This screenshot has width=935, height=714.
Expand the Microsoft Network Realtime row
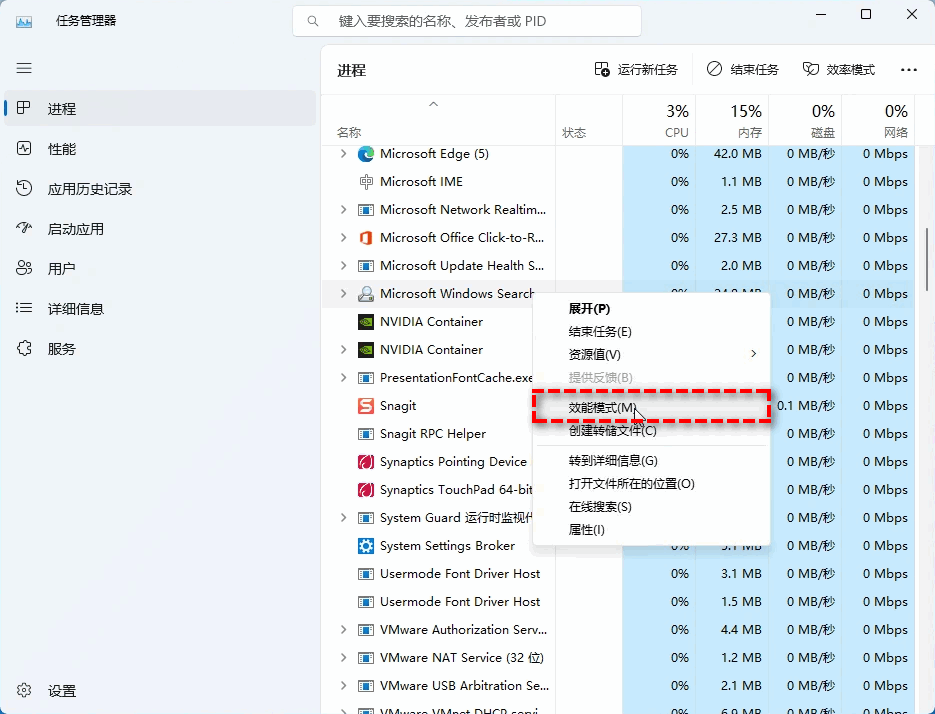point(343,209)
